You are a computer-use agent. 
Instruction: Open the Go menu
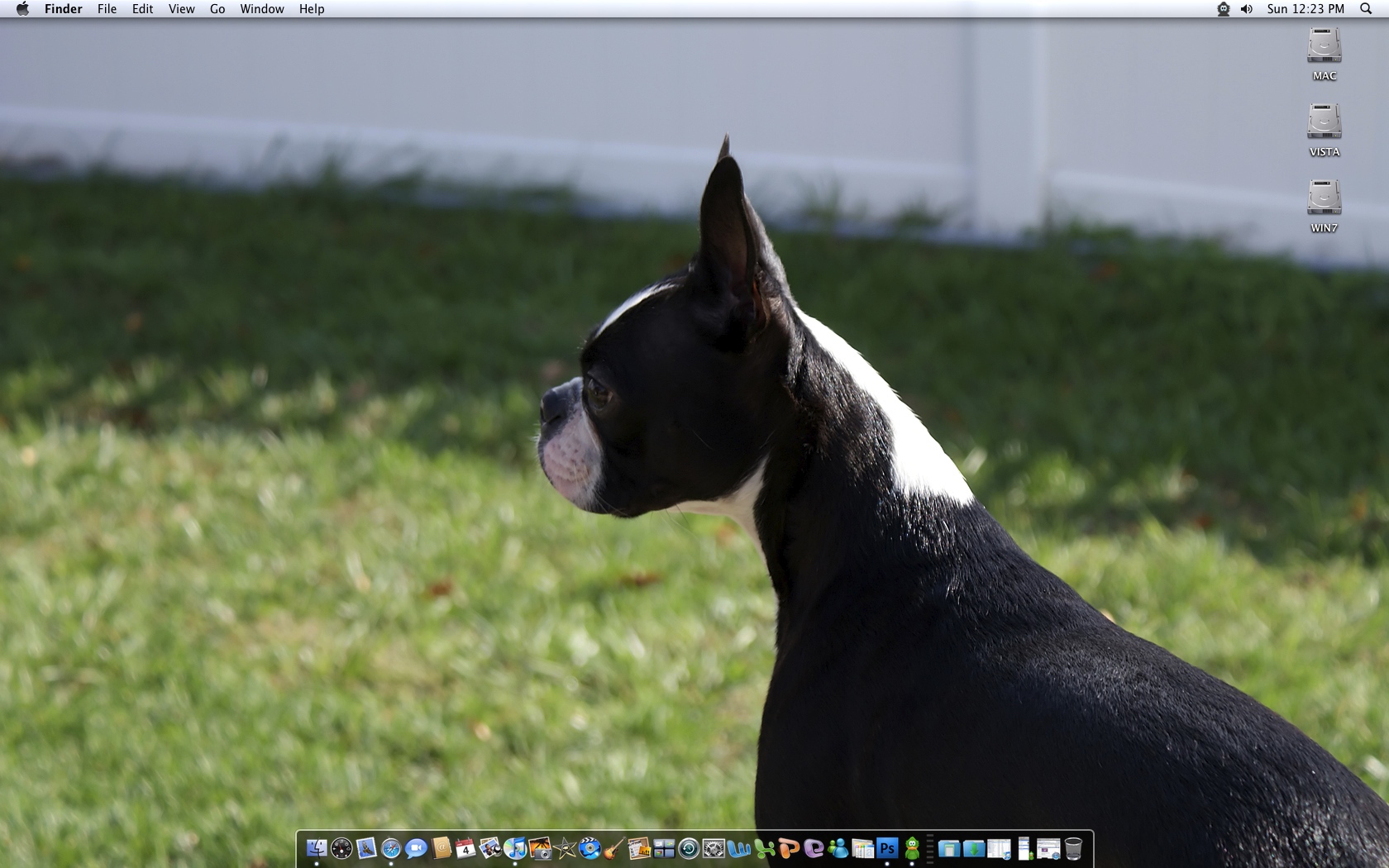point(217,9)
